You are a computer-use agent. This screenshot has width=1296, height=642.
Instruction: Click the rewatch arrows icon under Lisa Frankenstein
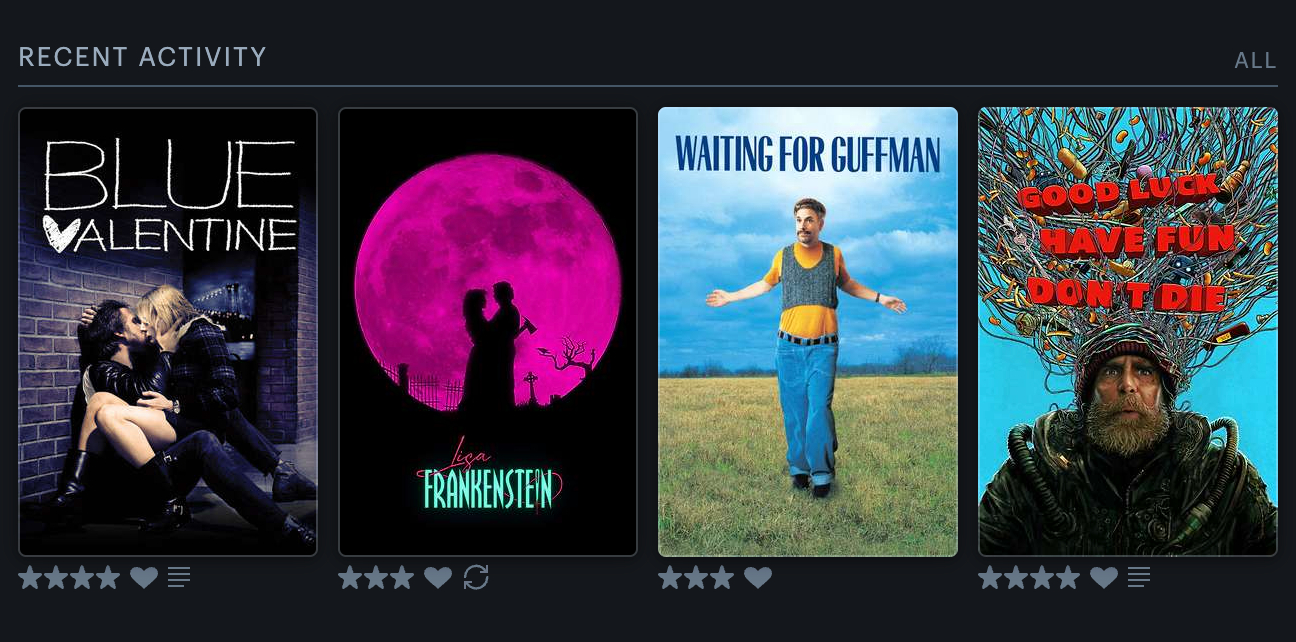click(x=476, y=577)
